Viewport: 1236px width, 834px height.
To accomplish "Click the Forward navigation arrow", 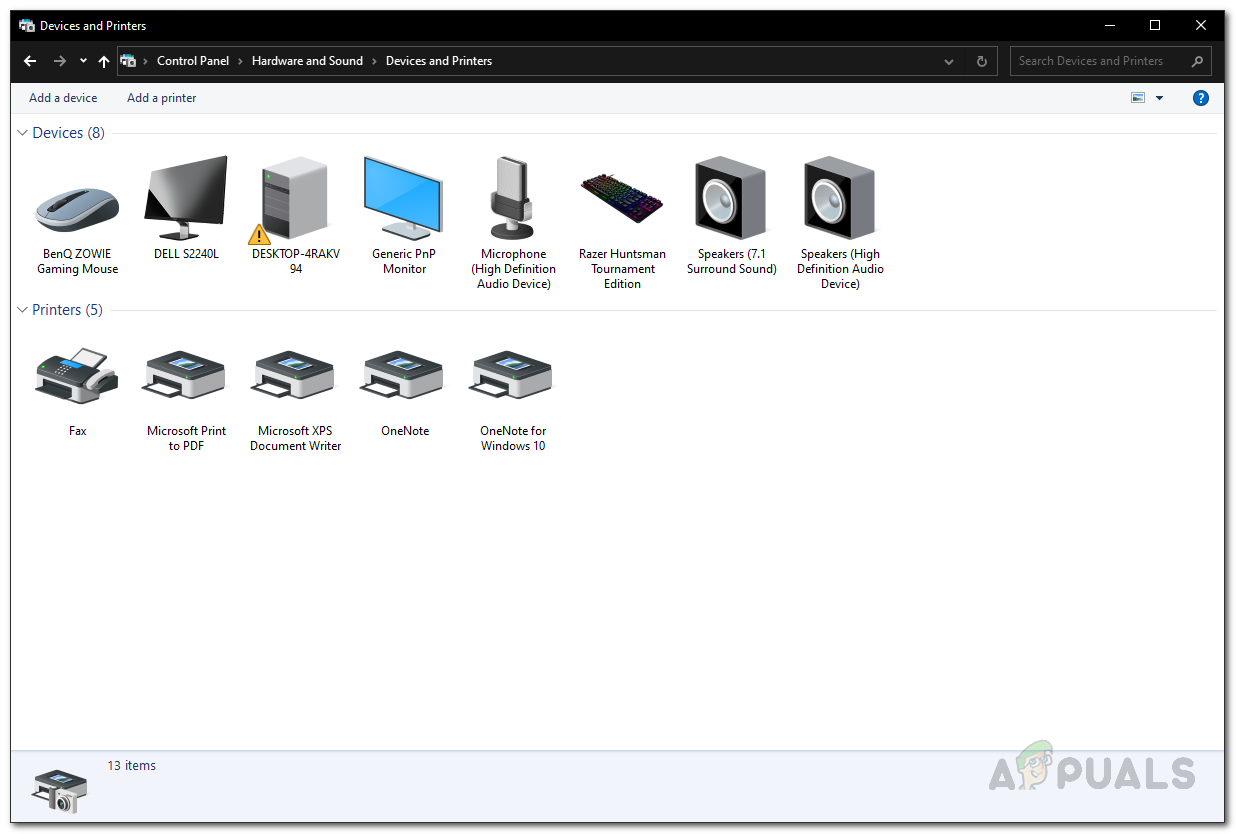I will (60, 61).
